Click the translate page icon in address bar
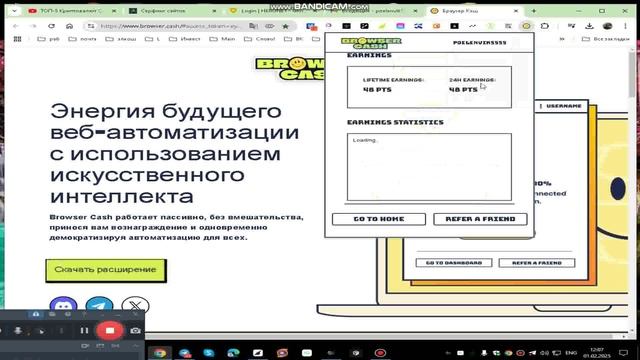This screenshot has width=640, height=360. [x=253, y=26]
